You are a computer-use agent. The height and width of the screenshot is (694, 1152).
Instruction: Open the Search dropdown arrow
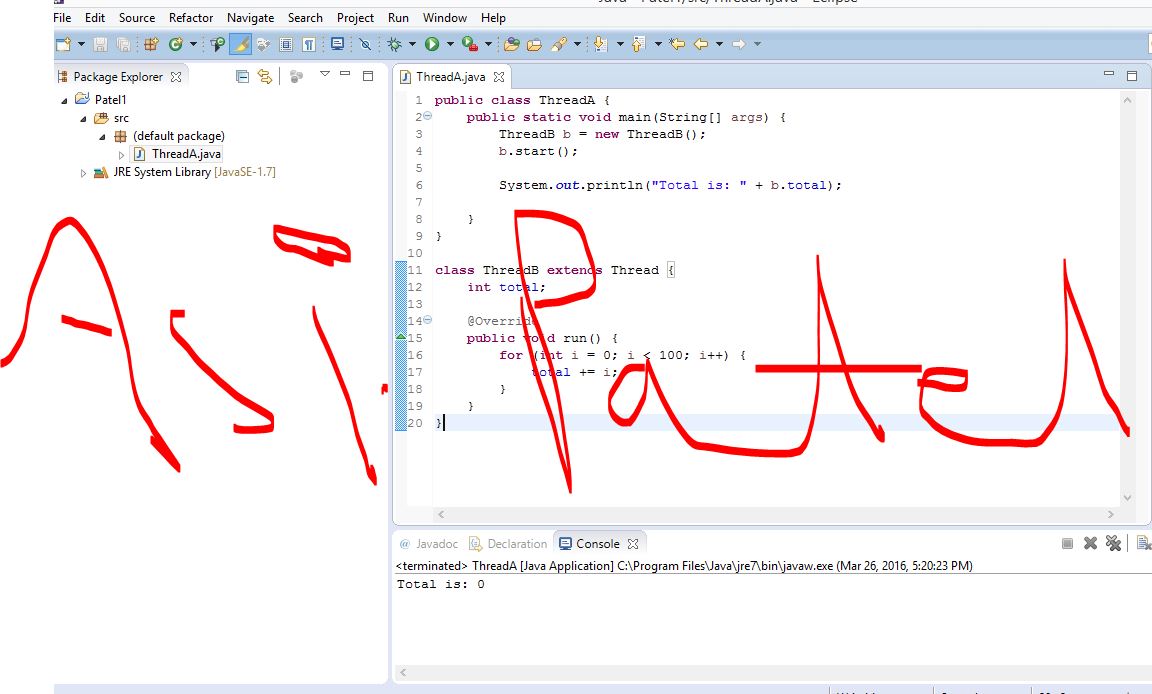[577, 45]
